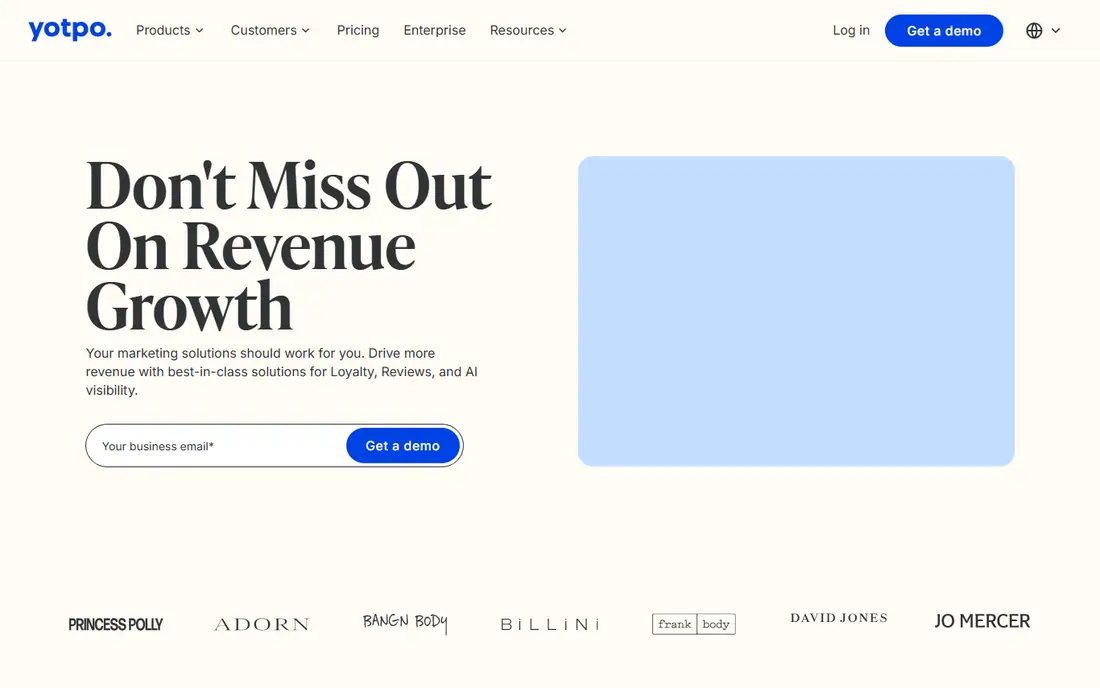Click the BILLINI brand logo
Screen dimensions: 1100x688
coord(550,624)
